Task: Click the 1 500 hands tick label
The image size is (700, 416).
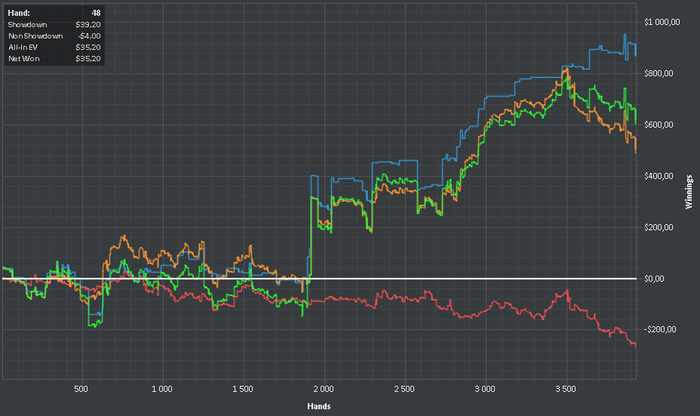Action: (242, 389)
